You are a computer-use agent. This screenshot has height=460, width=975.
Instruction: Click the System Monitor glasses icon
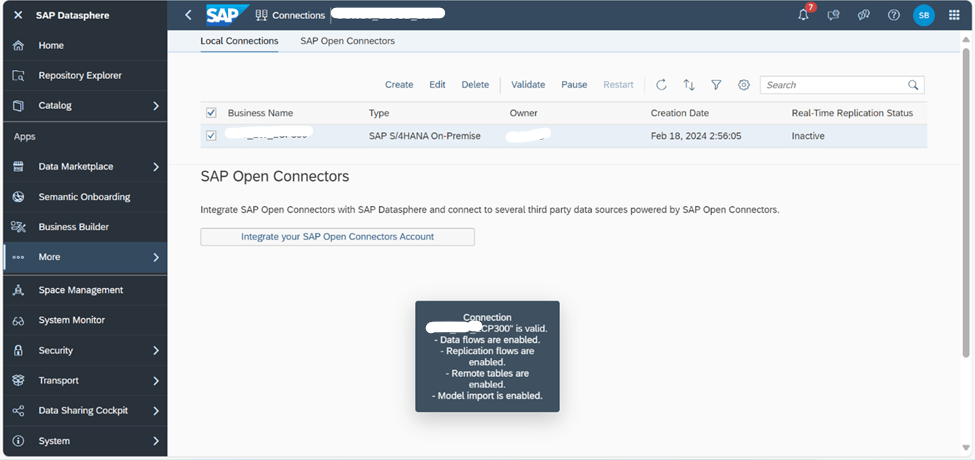click(x=19, y=321)
